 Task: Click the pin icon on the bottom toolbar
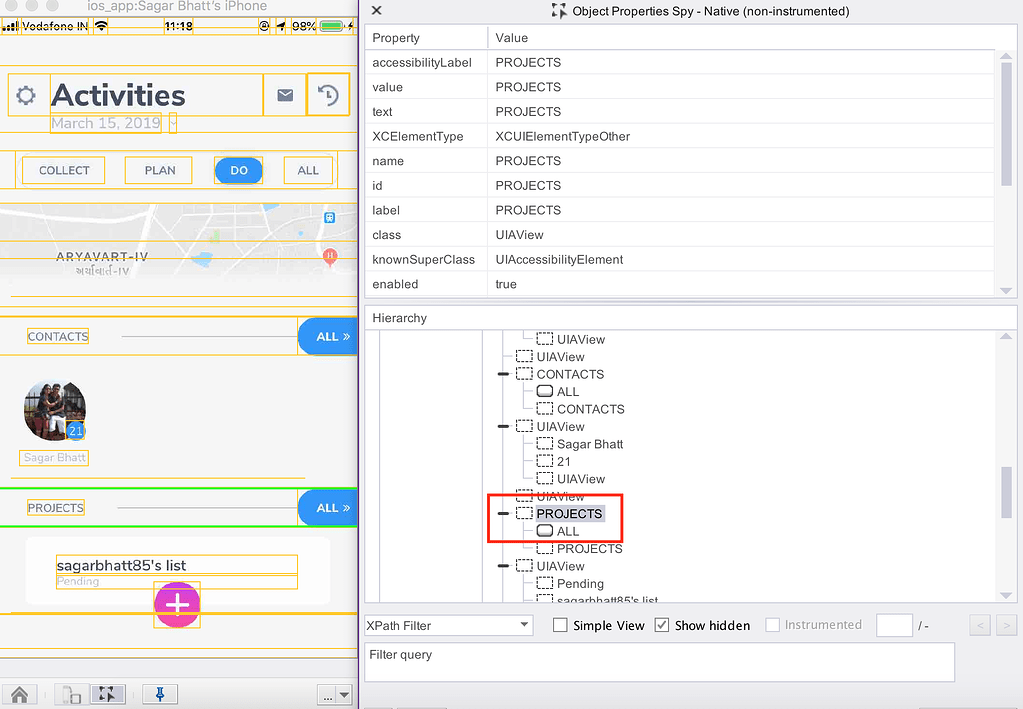(x=159, y=693)
